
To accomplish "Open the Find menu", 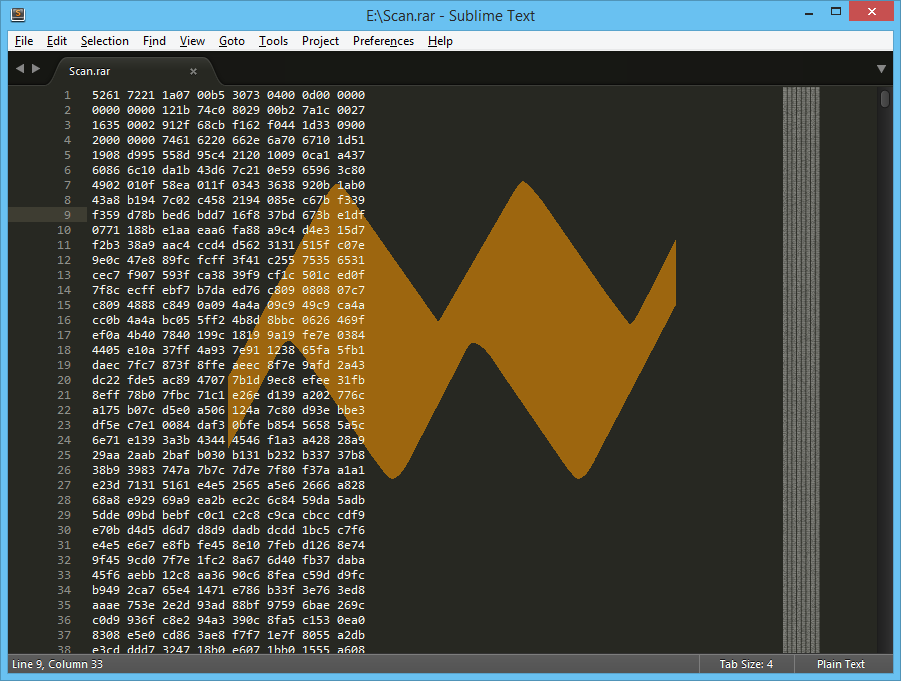I will 154,41.
